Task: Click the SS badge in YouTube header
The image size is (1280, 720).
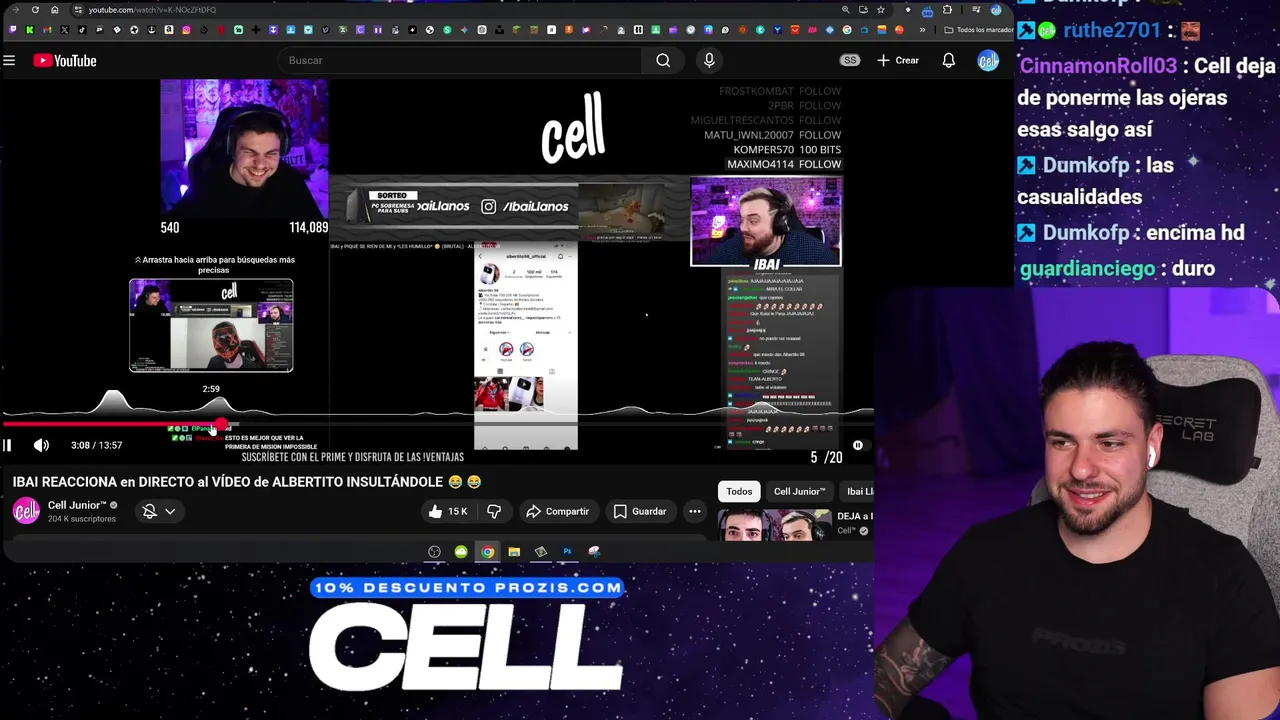Action: (x=850, y=60)
